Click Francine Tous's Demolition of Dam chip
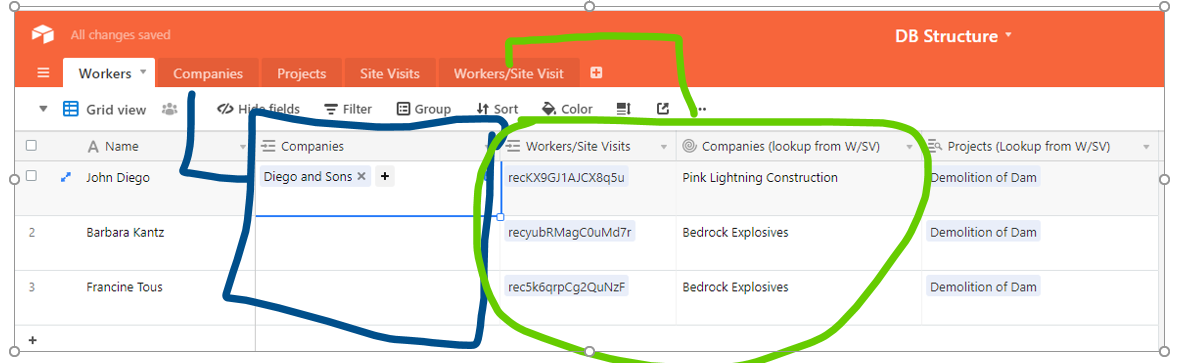Screen dimensions: 1178x363 (983, 287)
